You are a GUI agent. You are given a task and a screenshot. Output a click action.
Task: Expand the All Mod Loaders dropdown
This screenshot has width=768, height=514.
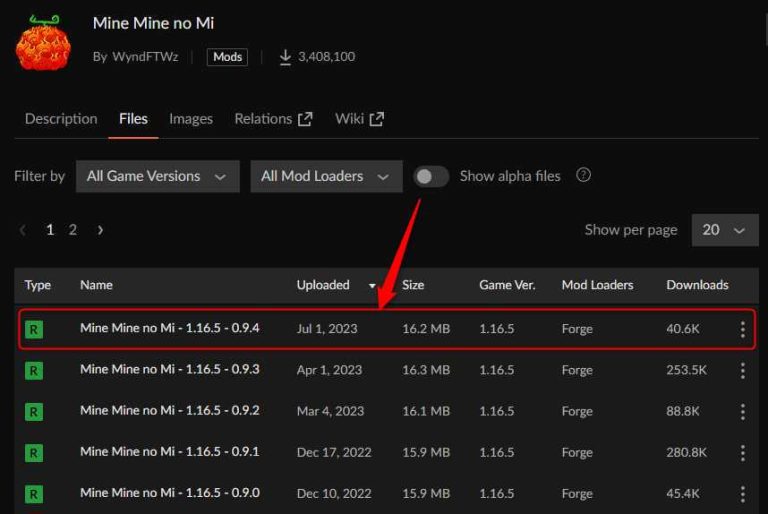point(325,176)
